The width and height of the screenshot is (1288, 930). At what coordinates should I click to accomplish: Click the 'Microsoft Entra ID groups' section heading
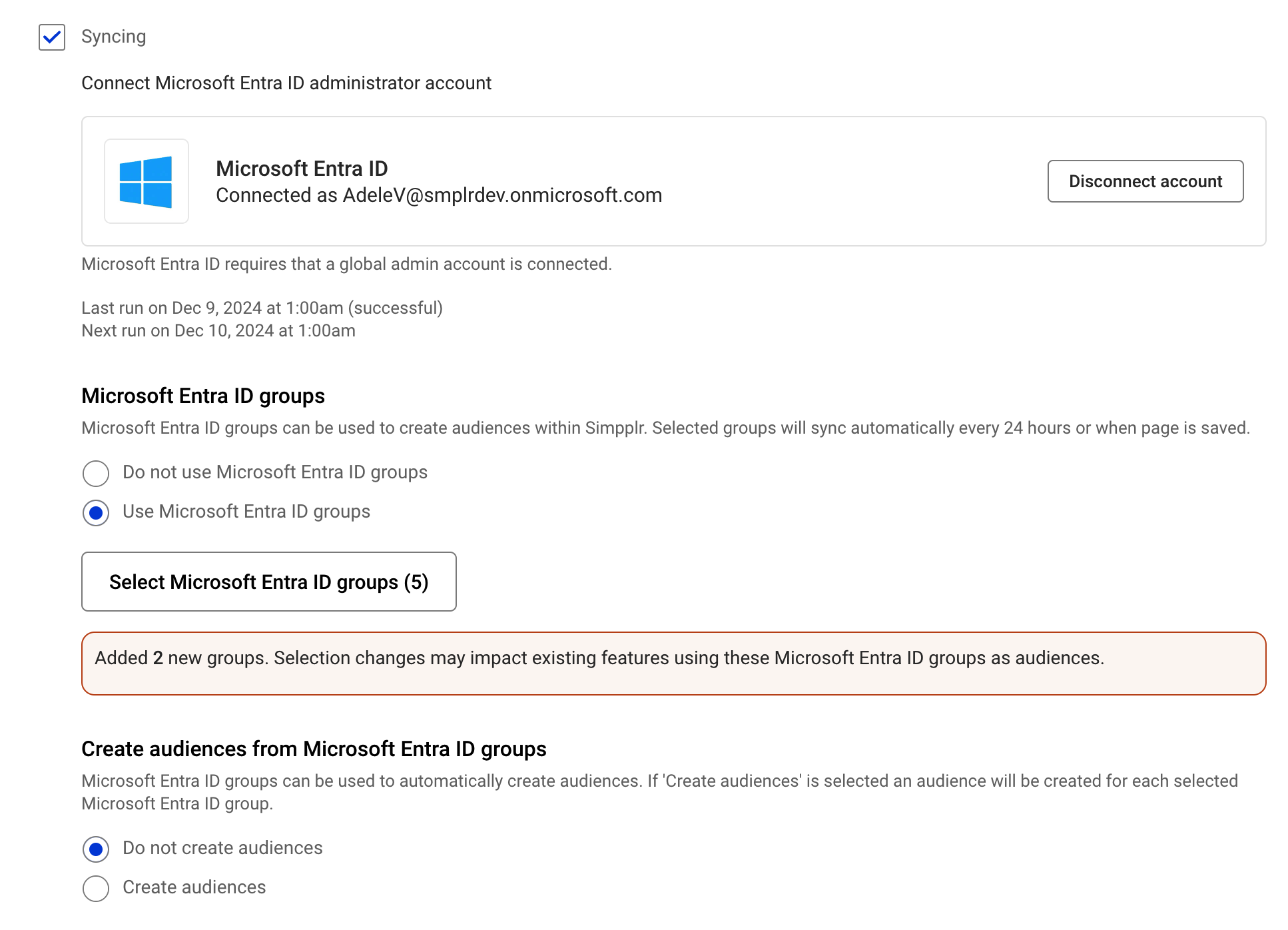203,396
